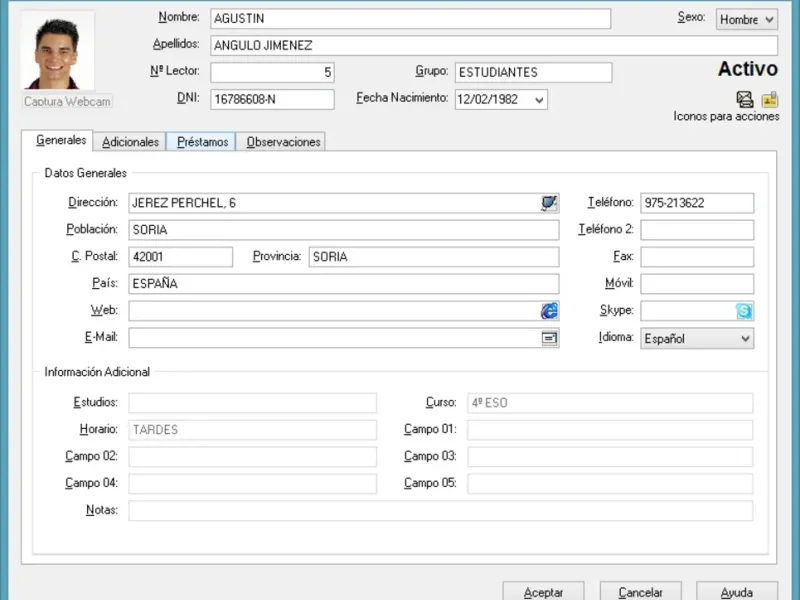Image resolution: width=800 pixels, height=600 pixels.
Task: Click the Grupo field showing ESTUDIANTES
Action: point(533,72)
